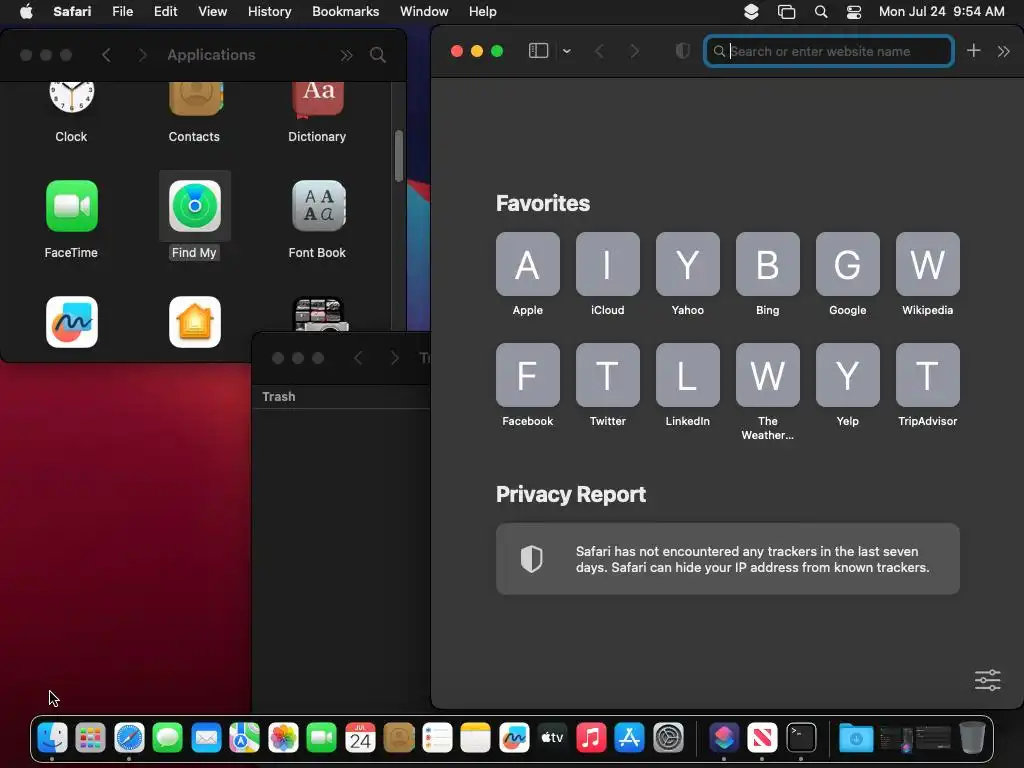Open LinkedIn favorite tile
1024x768 pixels.
tap(688, 375)
